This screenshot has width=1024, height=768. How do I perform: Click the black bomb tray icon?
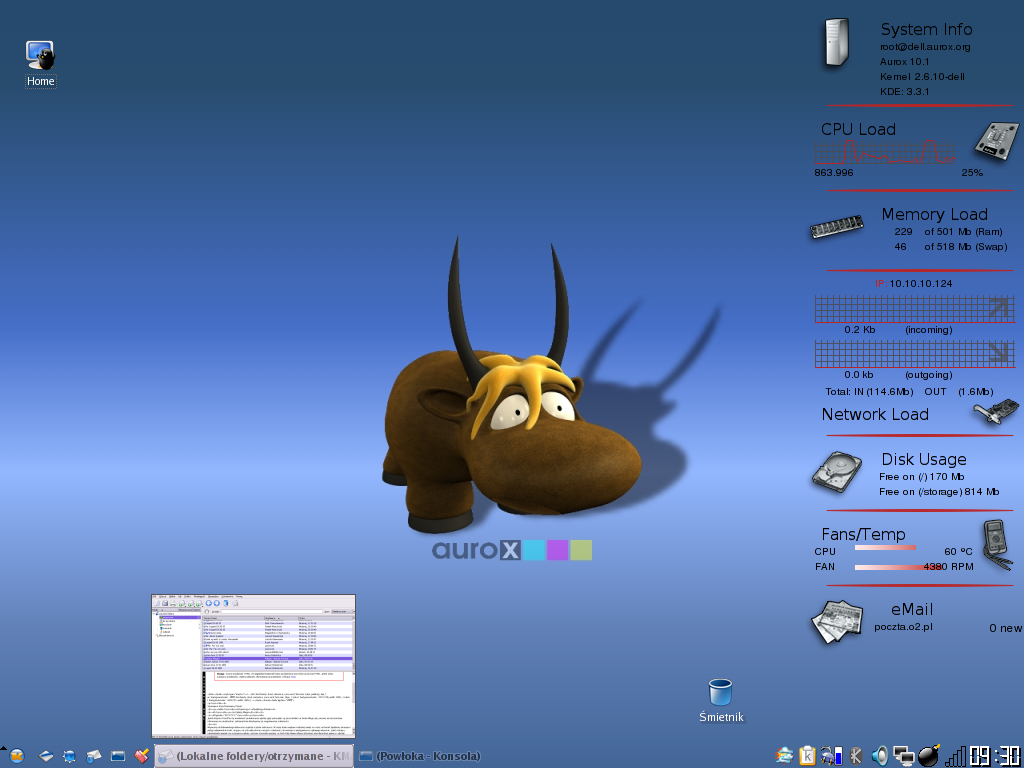pos(929,755)
